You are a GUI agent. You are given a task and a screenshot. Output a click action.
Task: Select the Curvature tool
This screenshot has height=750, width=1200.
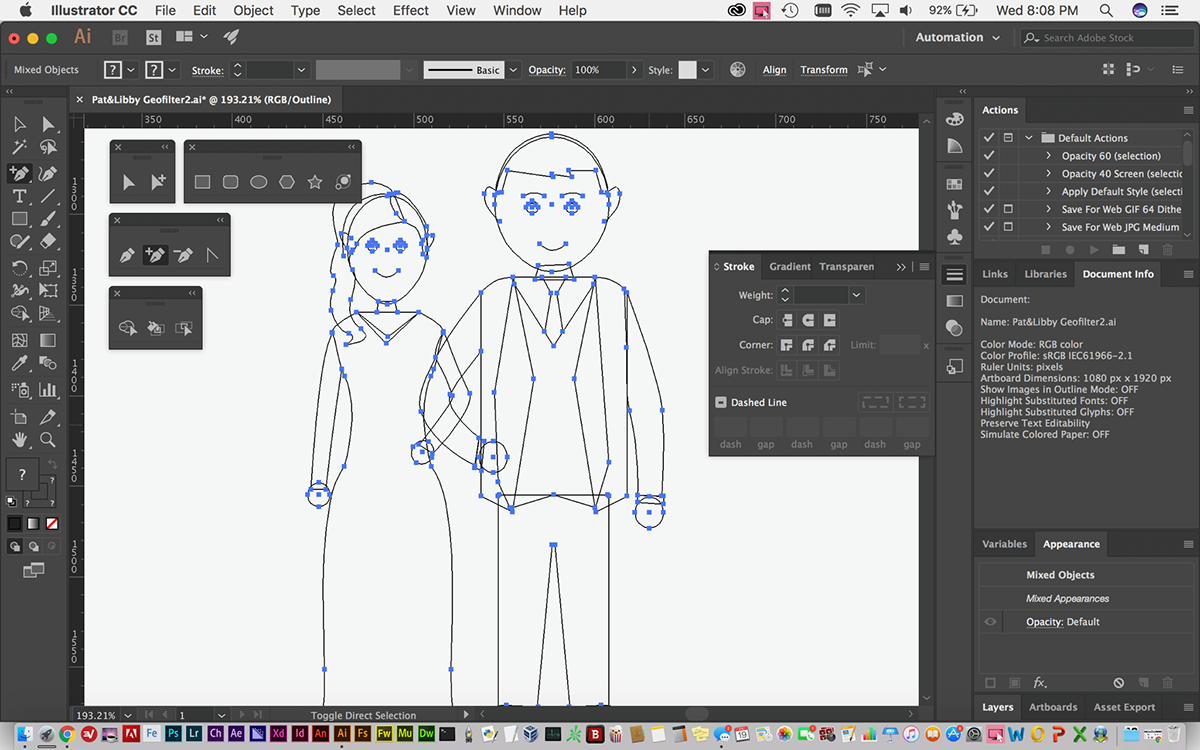(x=48, y=172)
